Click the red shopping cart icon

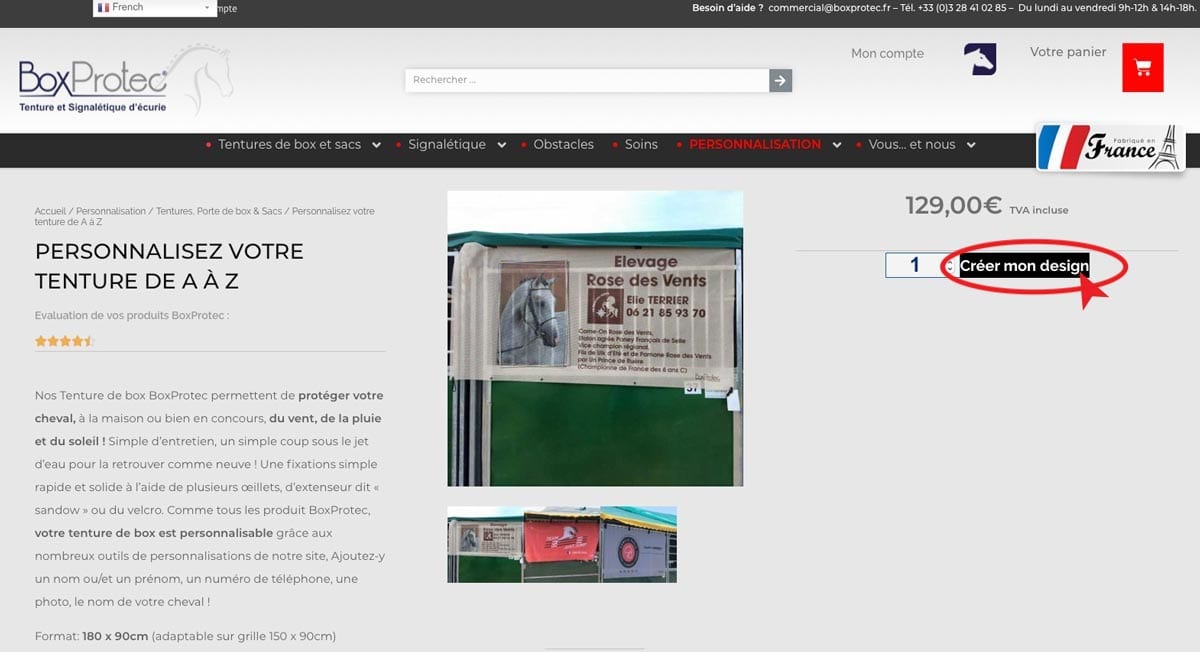[1142, 68]
